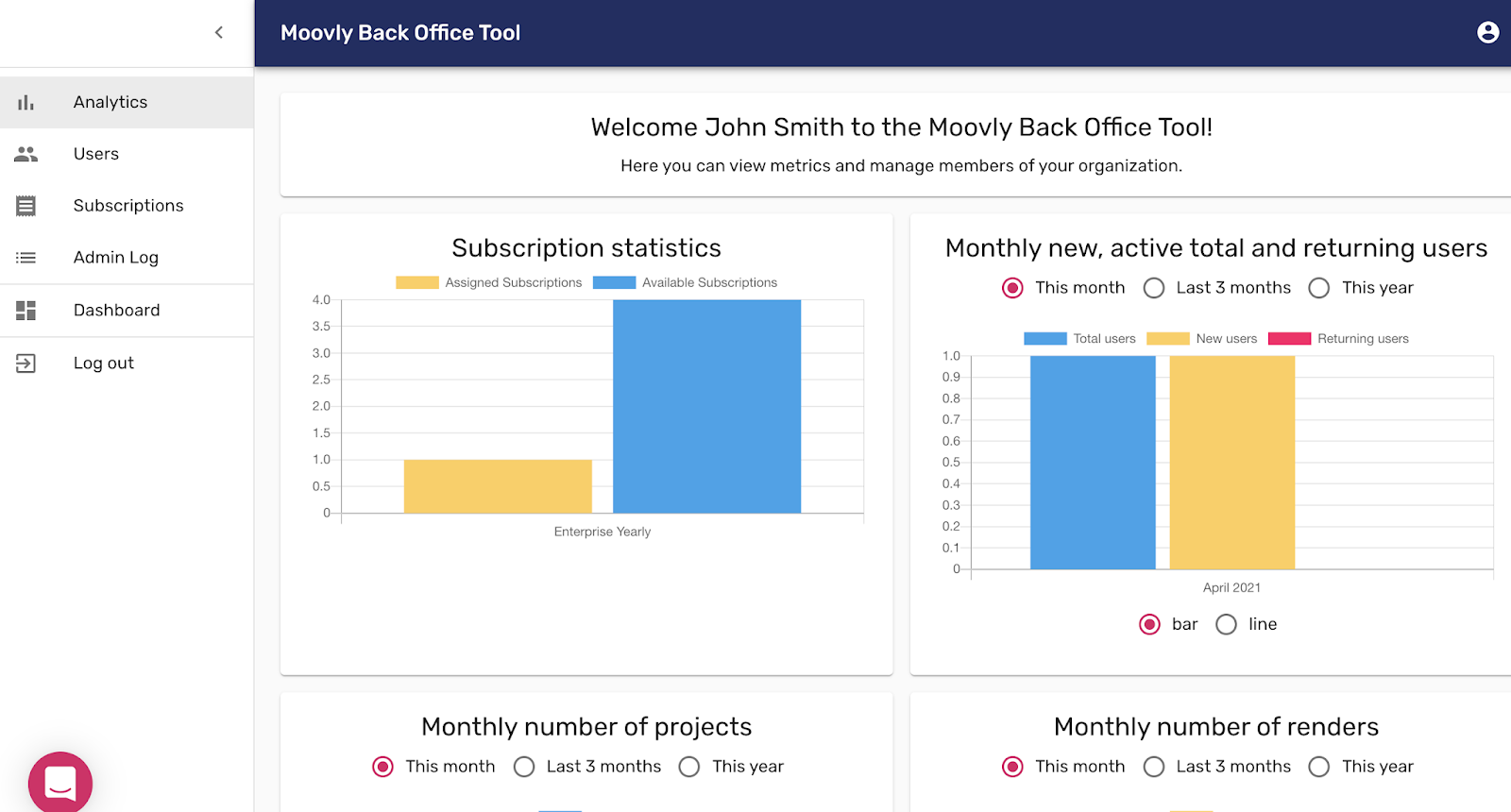
Task: Click the Log out arrow icon
Action: 25,364
